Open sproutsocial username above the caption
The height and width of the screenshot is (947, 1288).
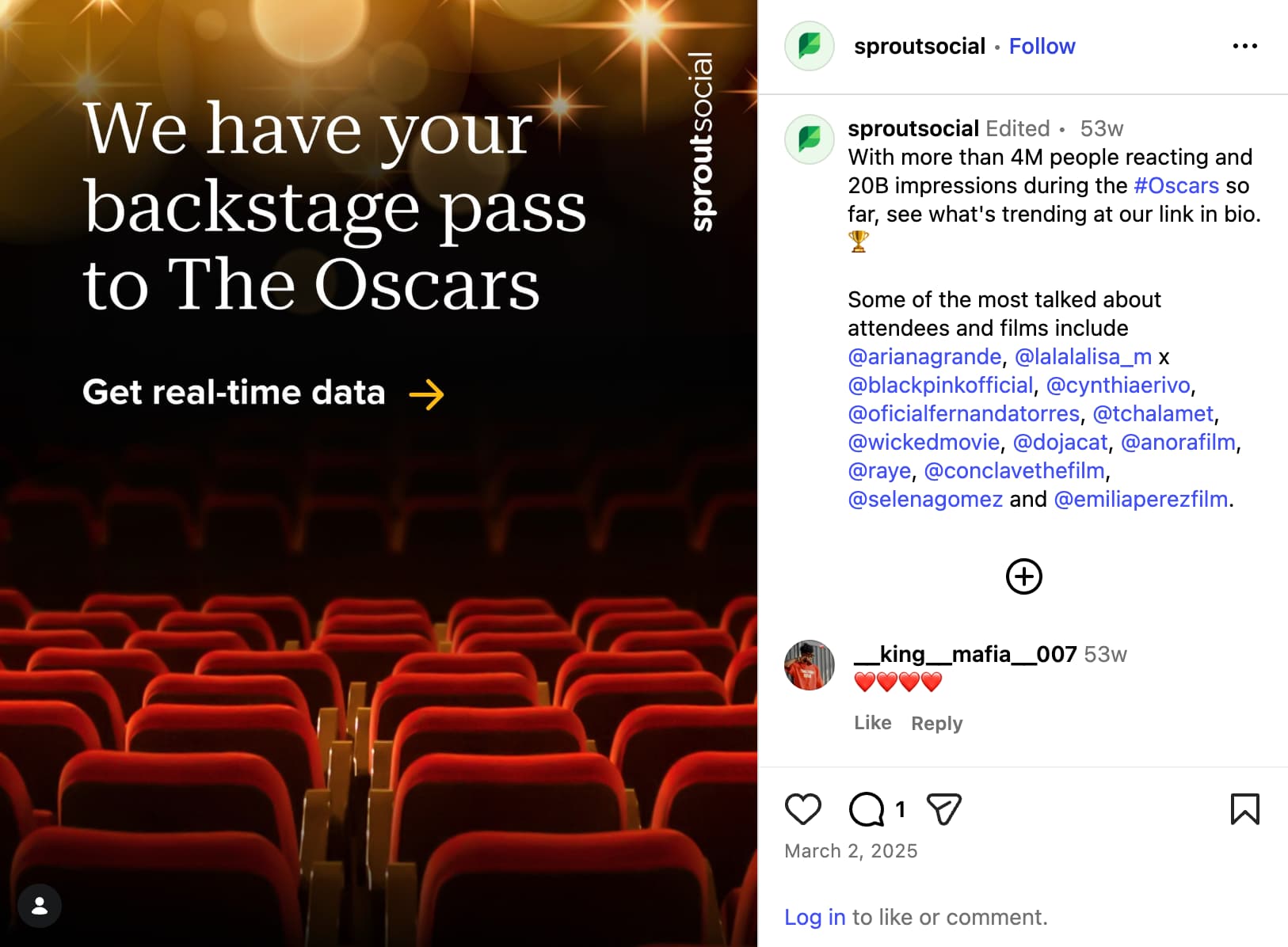913,128
